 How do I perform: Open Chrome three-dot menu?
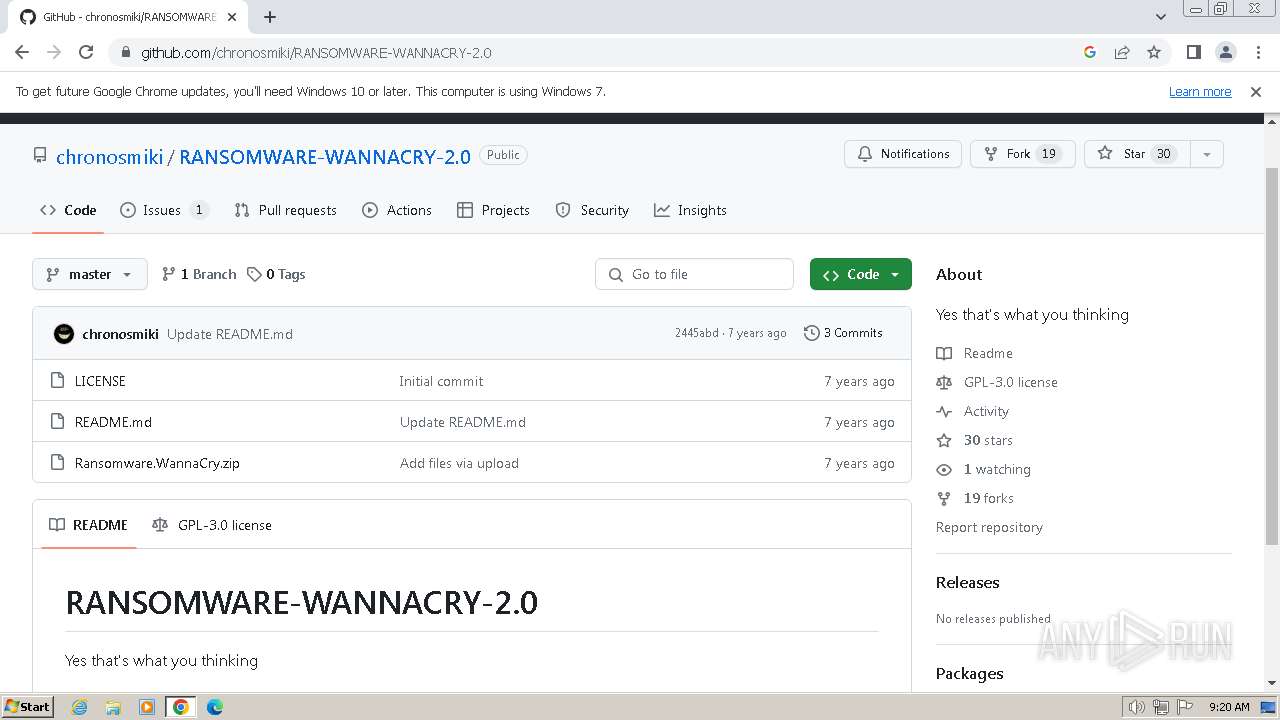(x=1257, y=52)
